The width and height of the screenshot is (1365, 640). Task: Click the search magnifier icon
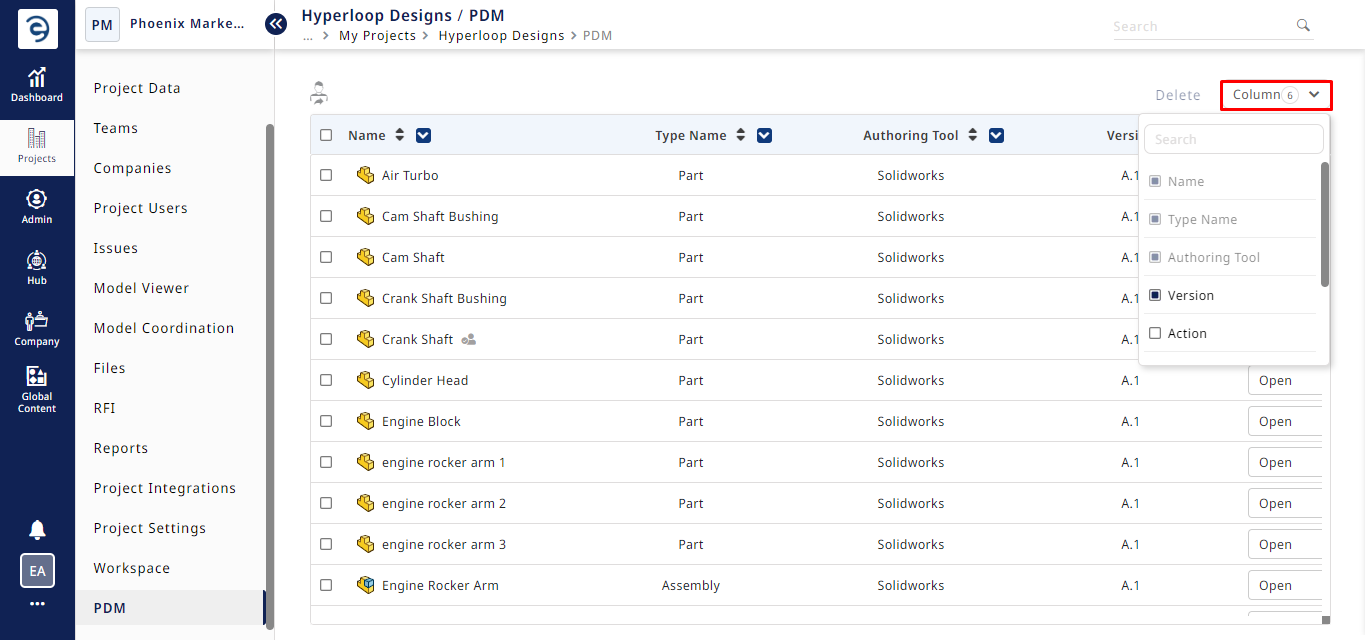tap(1303, 26)
